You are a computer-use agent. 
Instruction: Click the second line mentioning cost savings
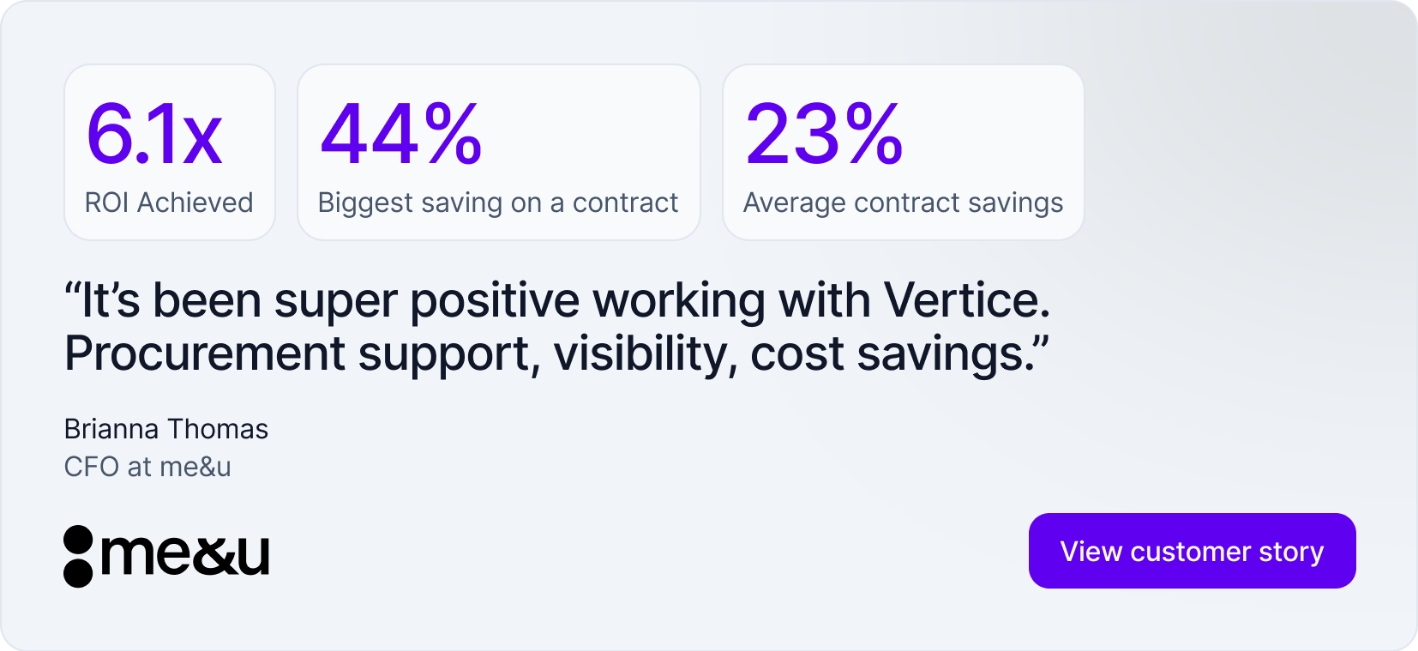(x=554, y=352)
